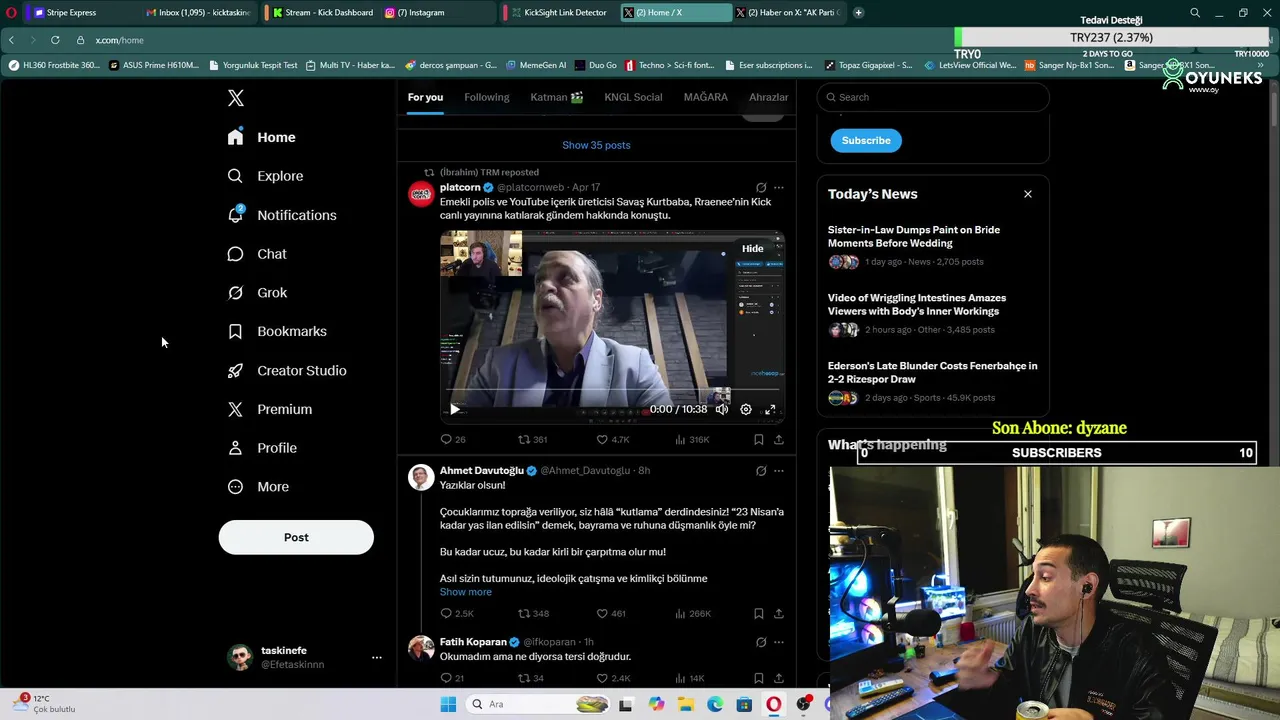Like the platcorn post with 4.7K likes
The image size is (1280, 720).
602,439
